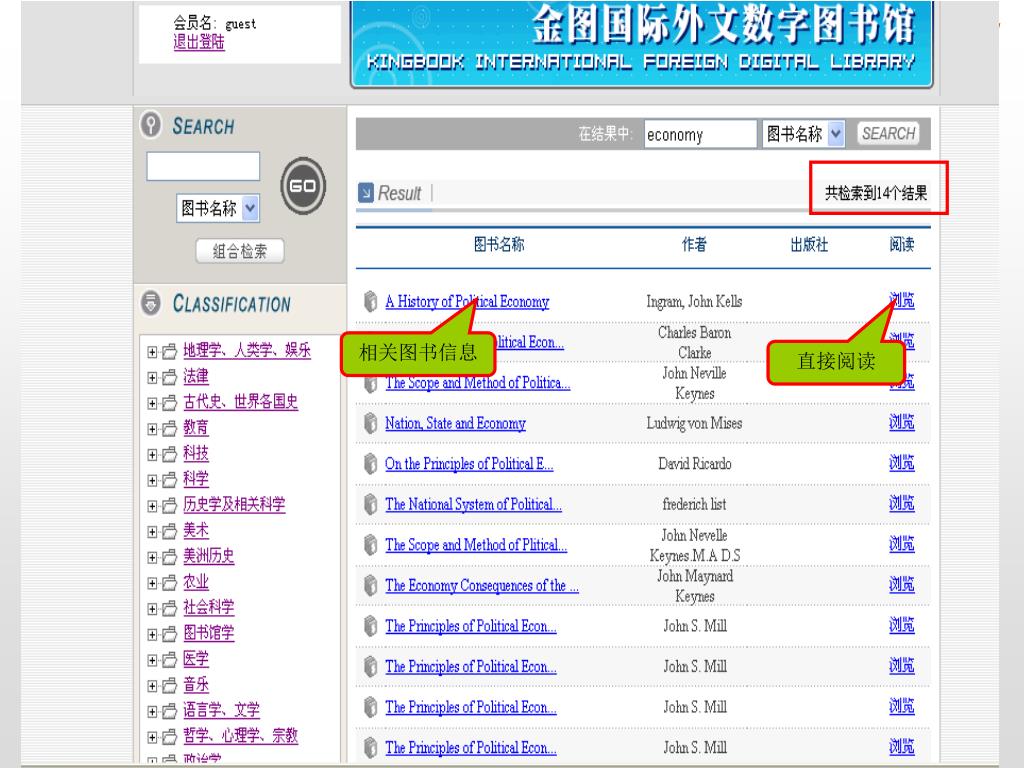Open the 农业 category link
This screenshot has height=768, width=1024.
pyautogui.click(x=196, y=581)
